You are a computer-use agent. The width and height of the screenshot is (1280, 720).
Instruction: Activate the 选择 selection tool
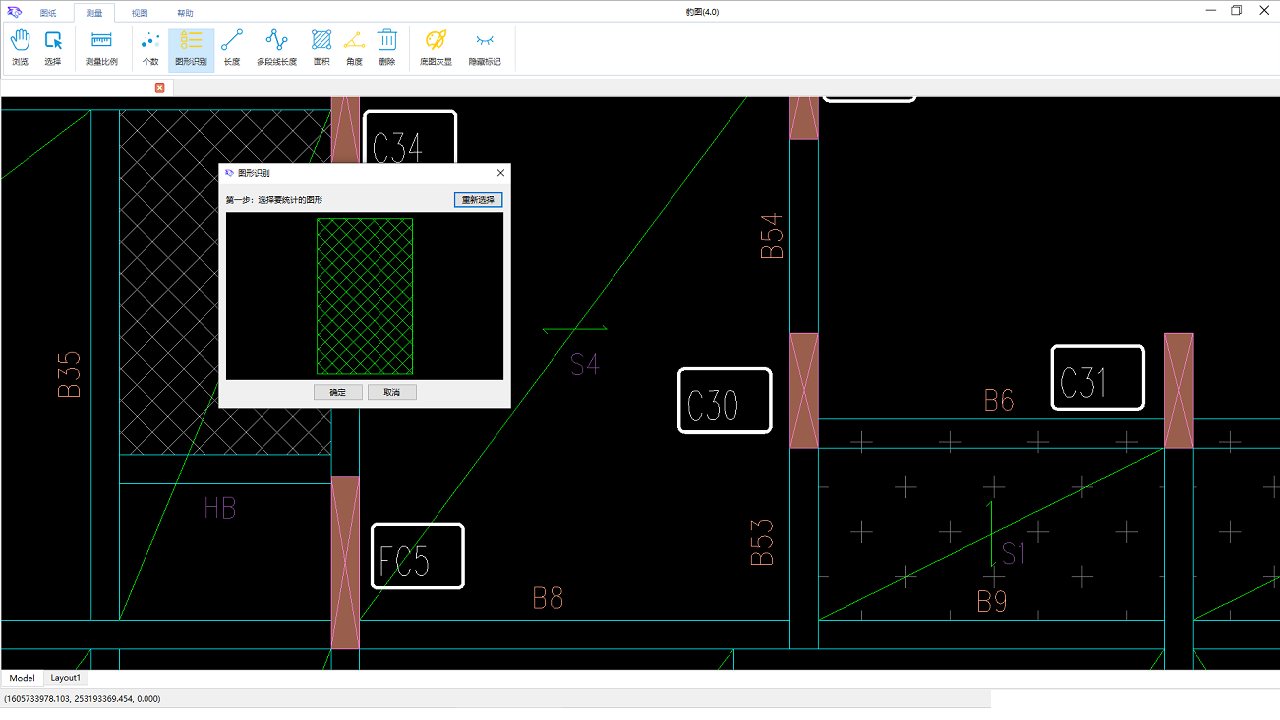[53, 47]
